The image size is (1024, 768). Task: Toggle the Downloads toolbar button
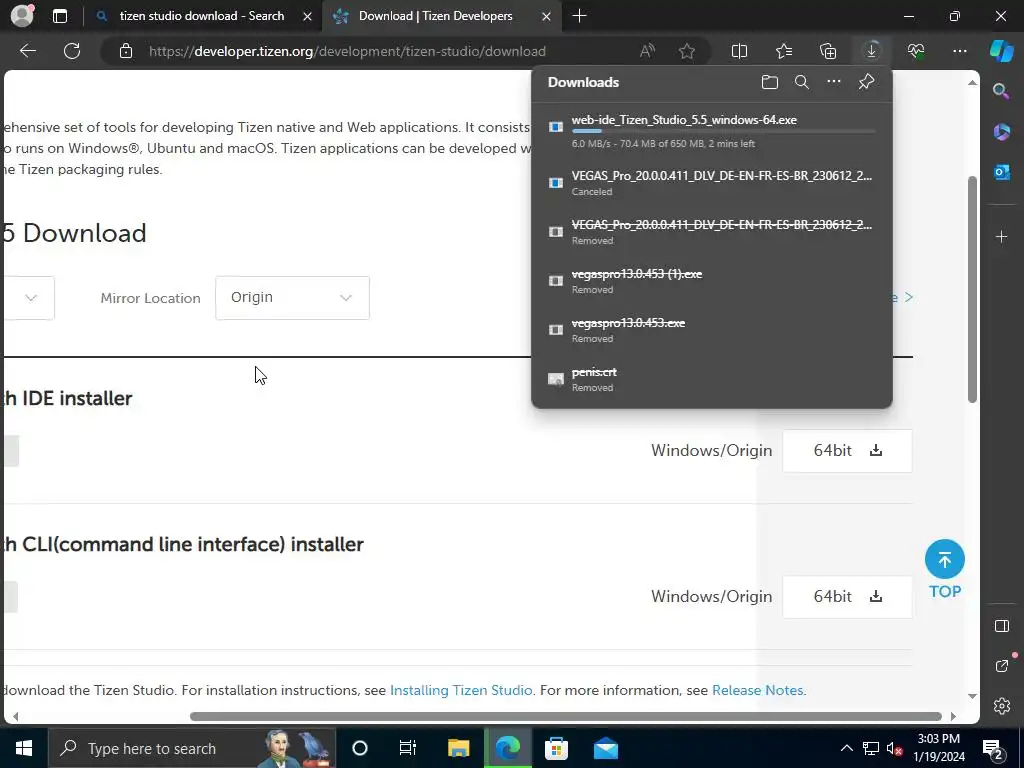[871, 51]
